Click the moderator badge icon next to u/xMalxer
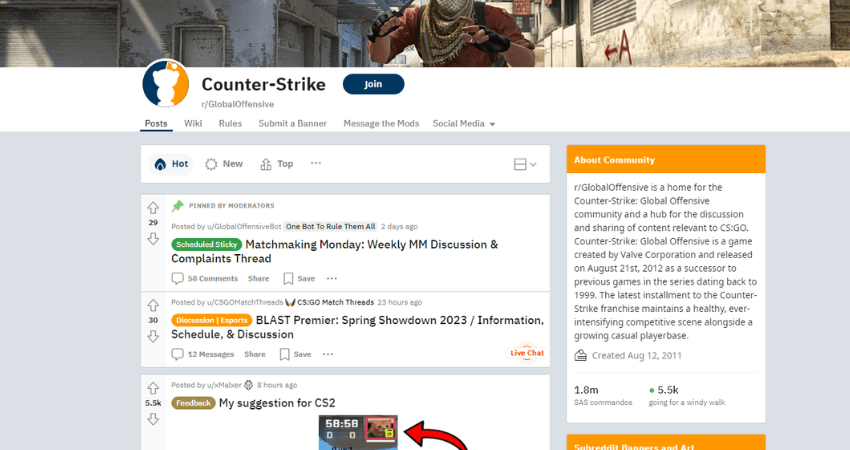Screen dimensions: 850x450 [x=248, y=385]
